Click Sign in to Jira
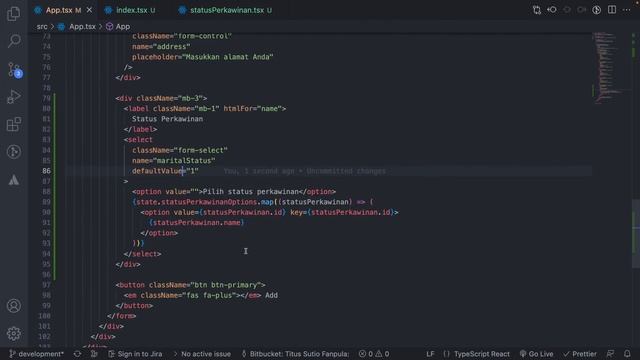The height and width of the screenshot is (360, 640). 135,354
